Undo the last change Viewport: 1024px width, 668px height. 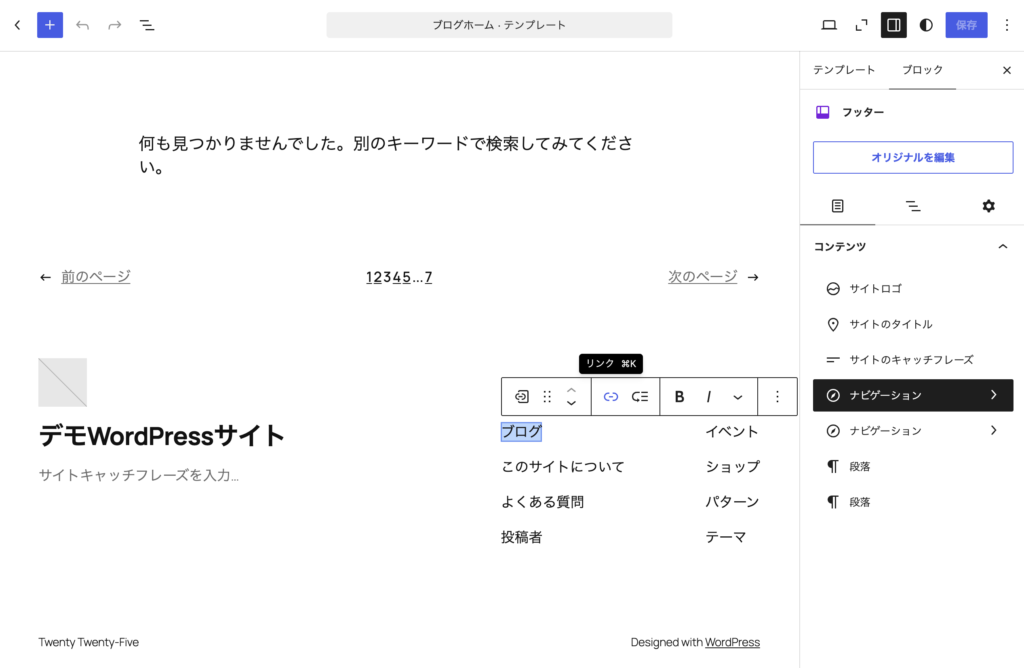82,25
